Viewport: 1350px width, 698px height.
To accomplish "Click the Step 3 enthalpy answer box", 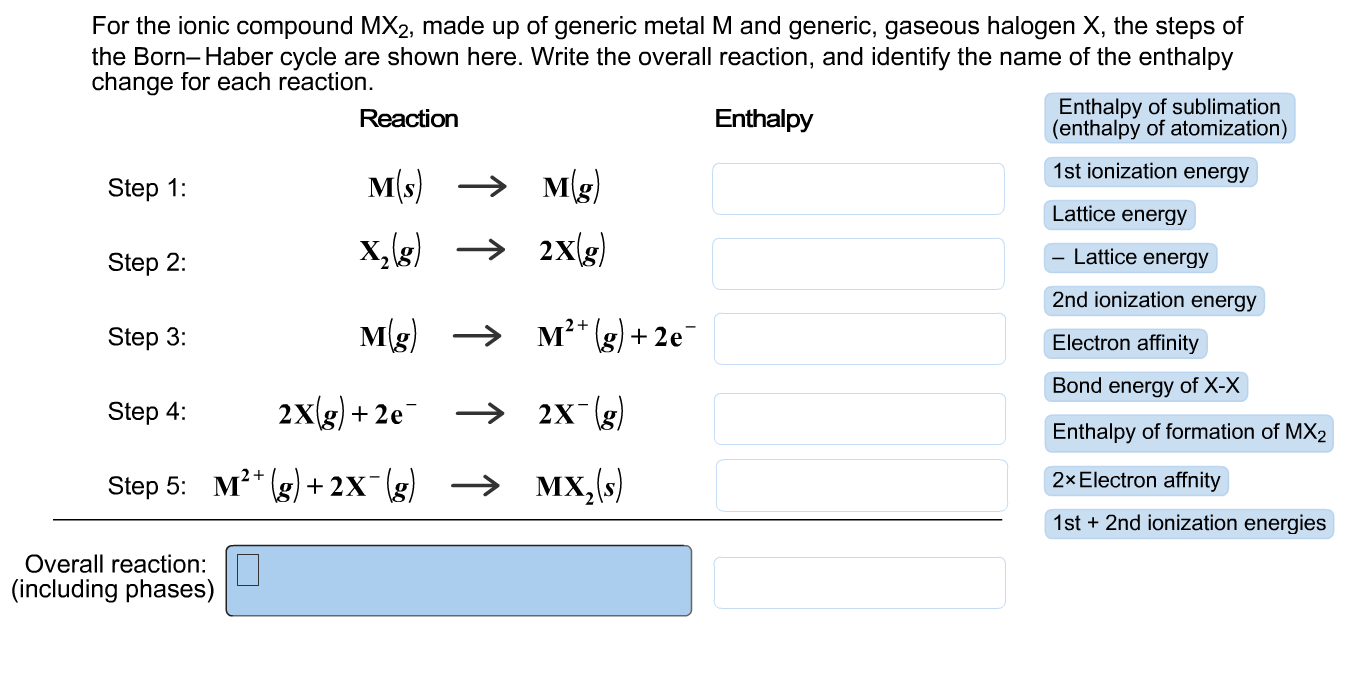I will point(858,338).
